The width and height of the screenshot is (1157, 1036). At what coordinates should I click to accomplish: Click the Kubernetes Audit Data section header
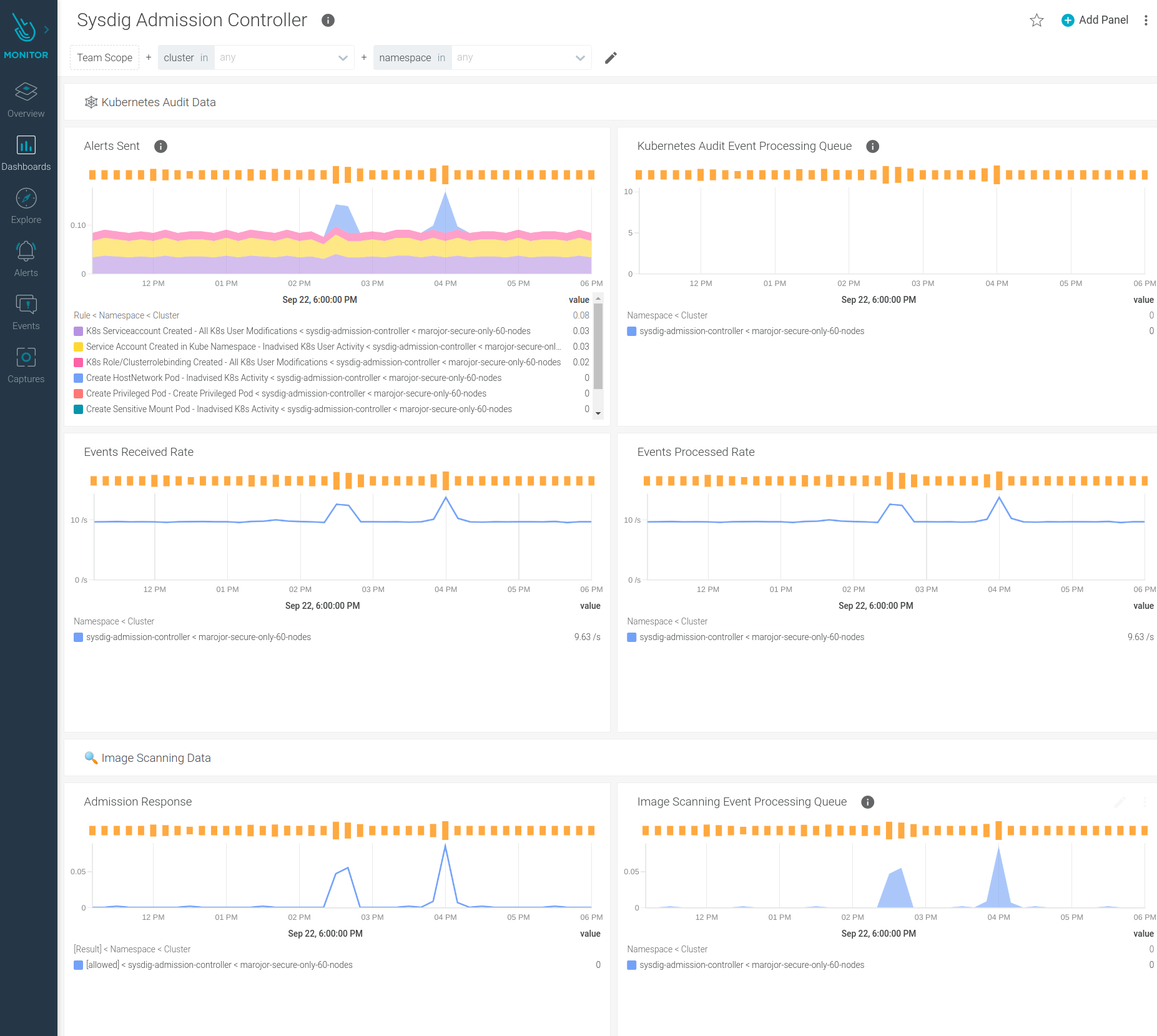tap(159, 102)
